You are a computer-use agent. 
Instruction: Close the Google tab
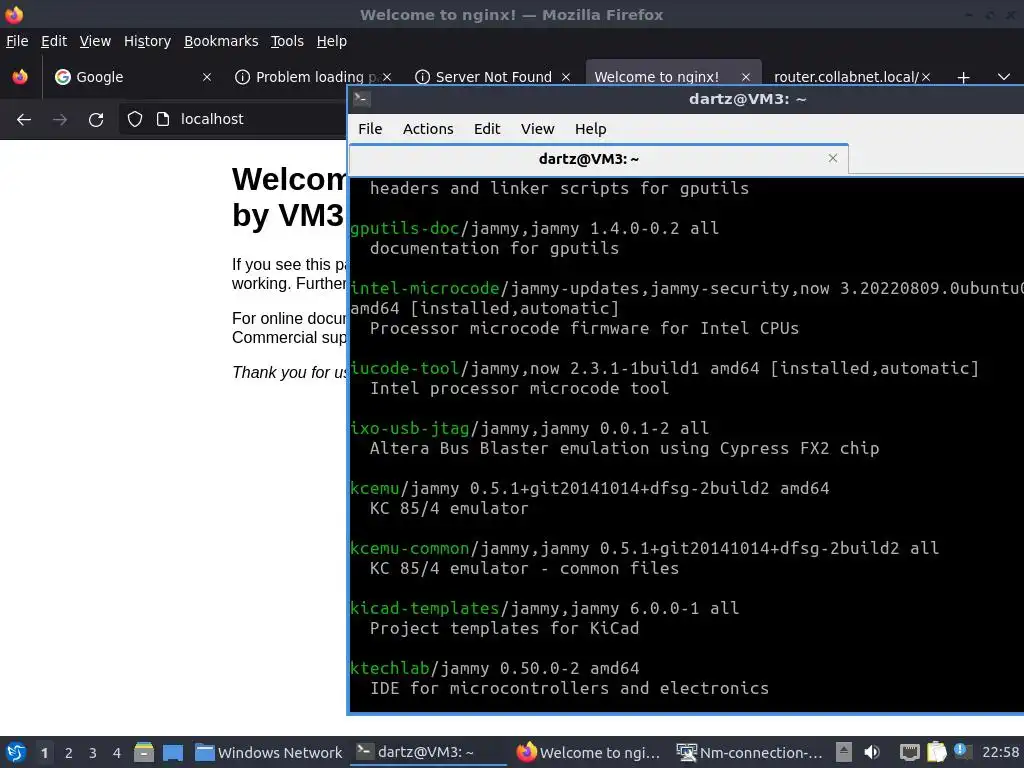[x=207, y=77]
